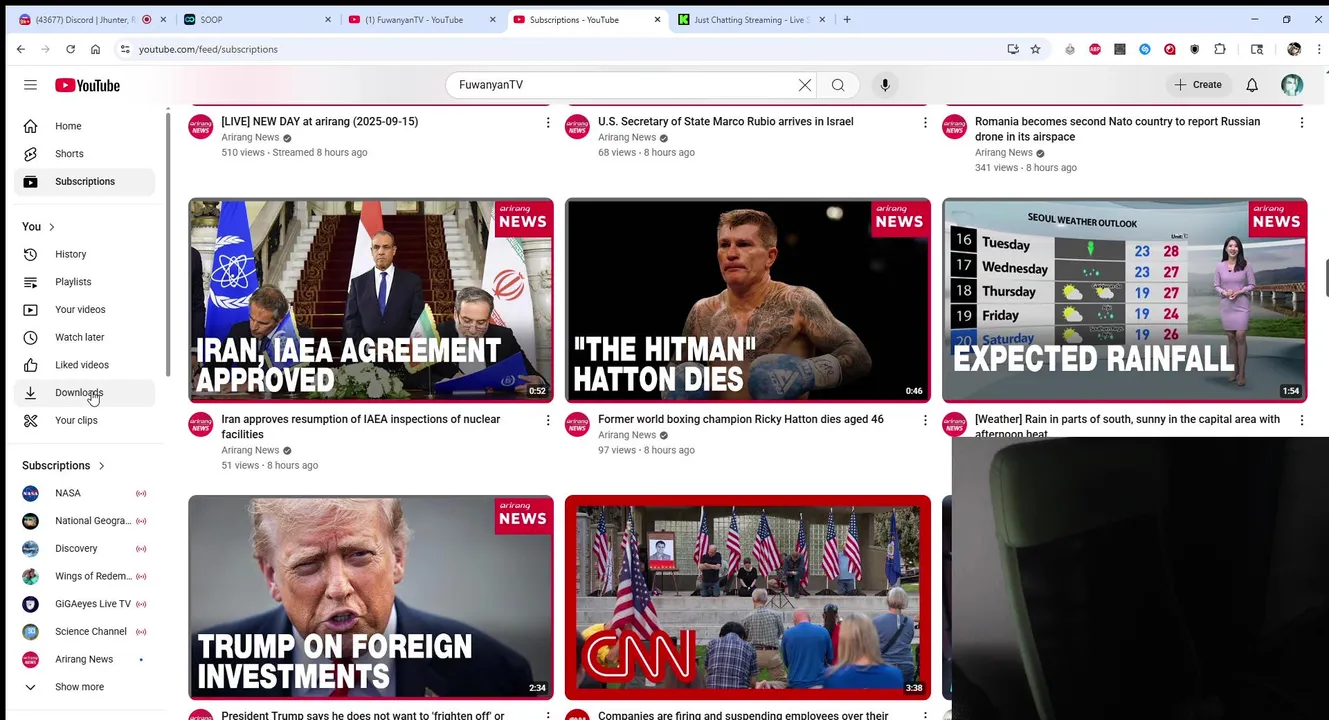Viewport: 1329px width, 720px height.
Task: Open the notifications bell
Action: tap(1252, 85)
